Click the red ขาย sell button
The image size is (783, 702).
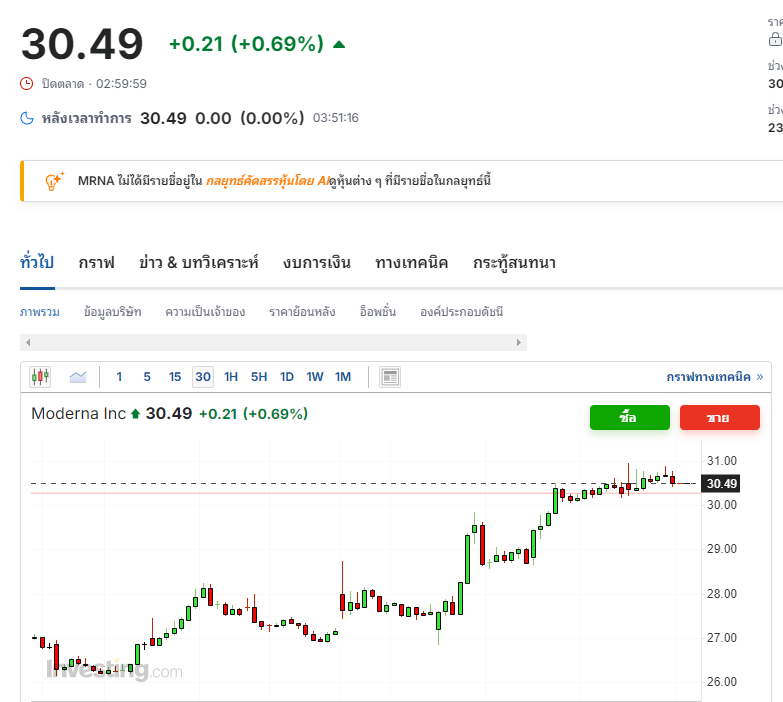coord(720,417)
